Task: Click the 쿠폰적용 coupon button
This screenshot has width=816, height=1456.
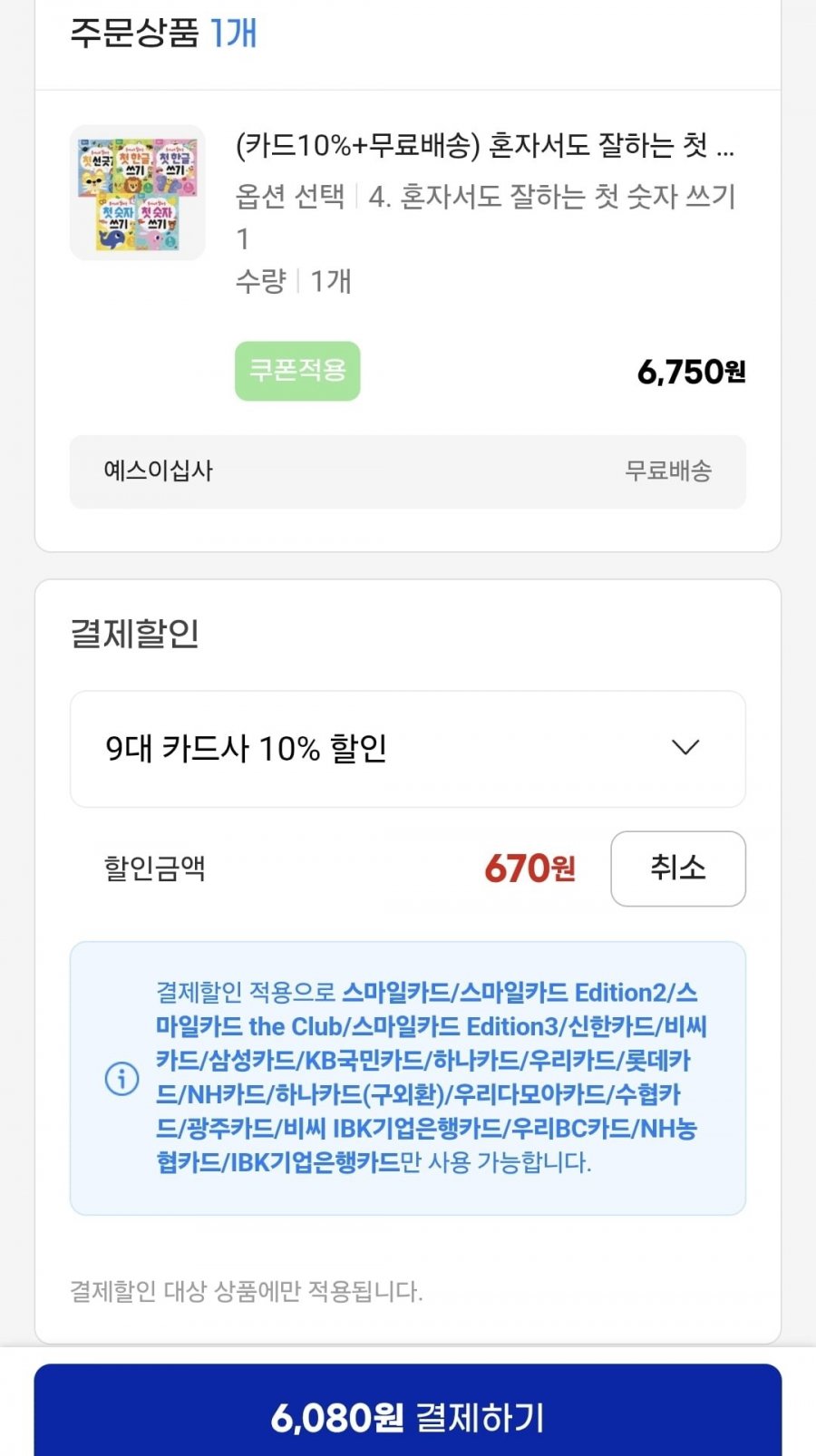Action: tap(297, 371)
